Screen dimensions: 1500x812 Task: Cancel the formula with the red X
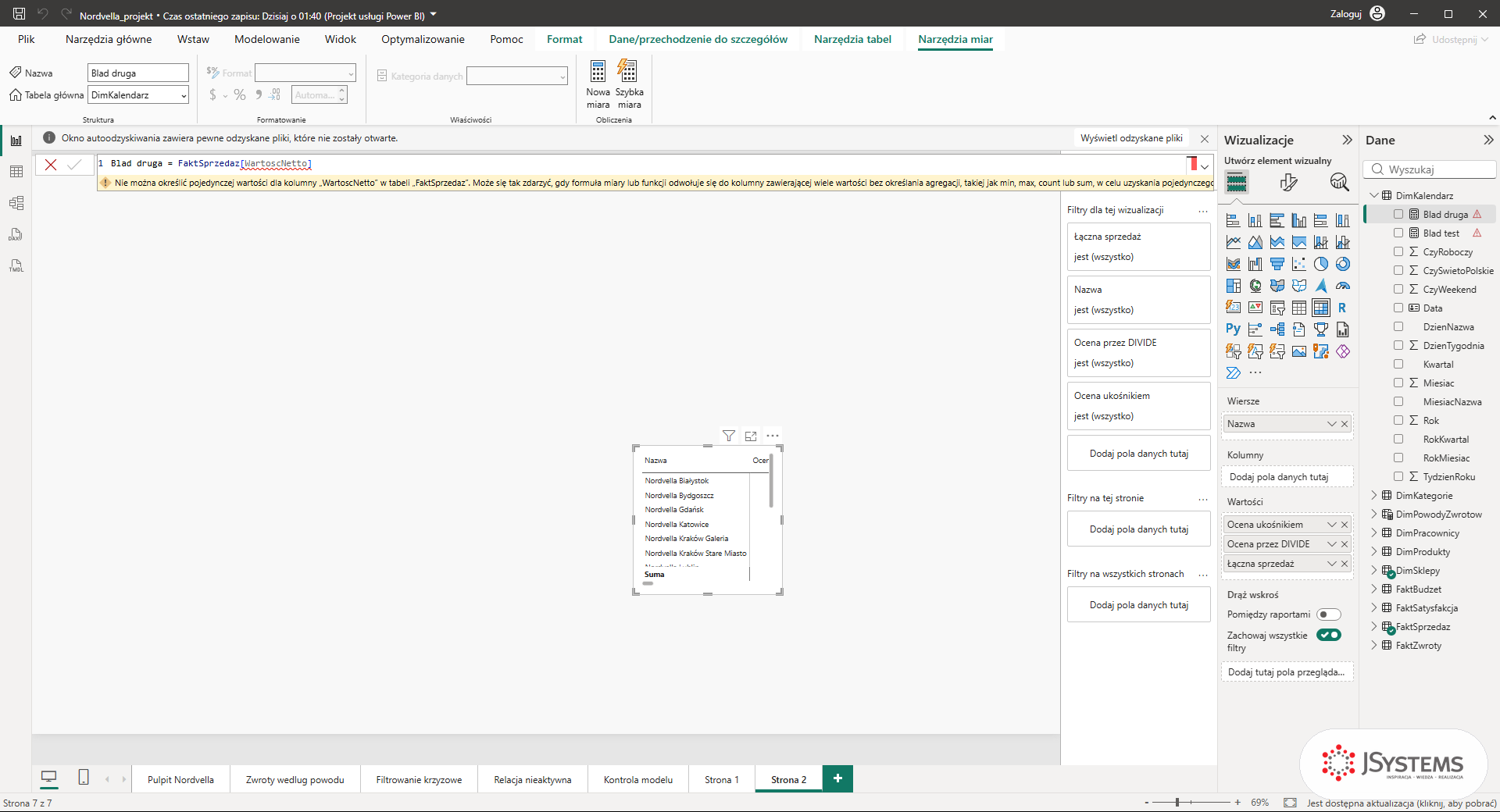click(51, 164)
